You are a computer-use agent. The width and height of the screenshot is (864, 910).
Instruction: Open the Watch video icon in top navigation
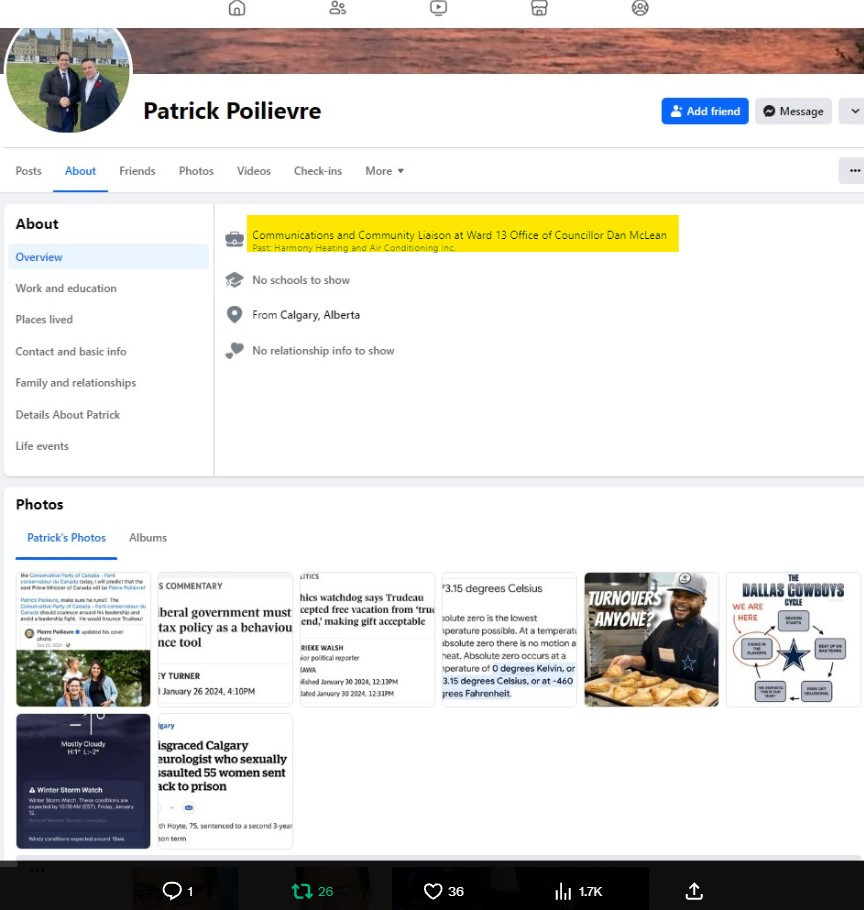click(439, 8)
